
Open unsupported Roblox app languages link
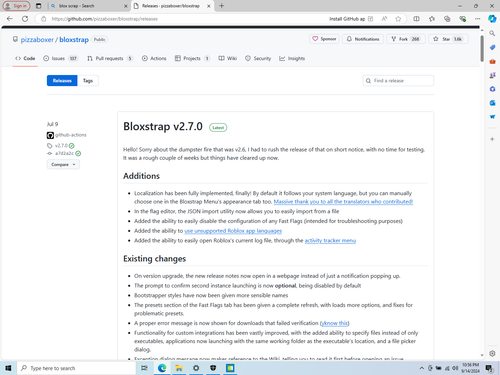point(233,231)
